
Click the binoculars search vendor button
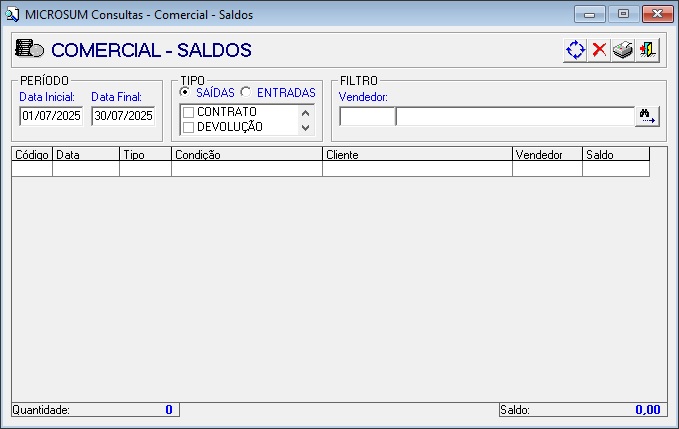[x=647, y=116]
